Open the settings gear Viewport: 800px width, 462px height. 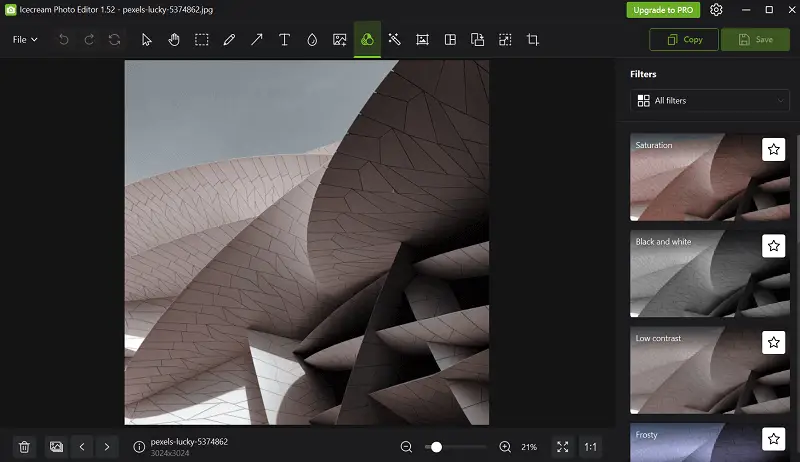716,10
